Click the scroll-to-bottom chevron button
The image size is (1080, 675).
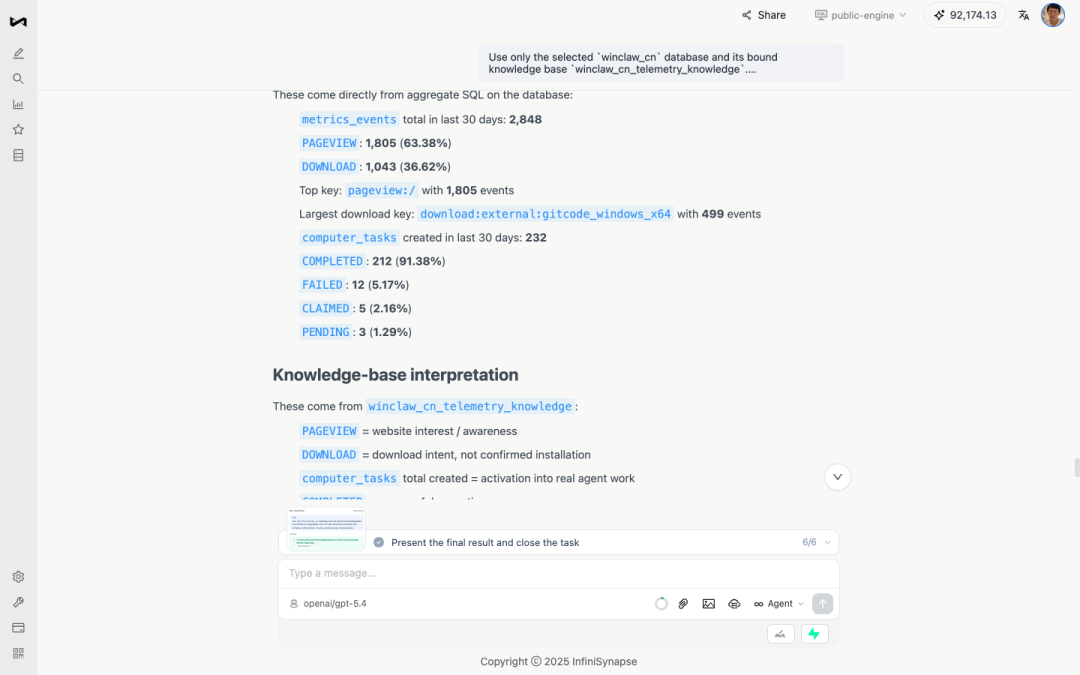(x=838, y=477)
